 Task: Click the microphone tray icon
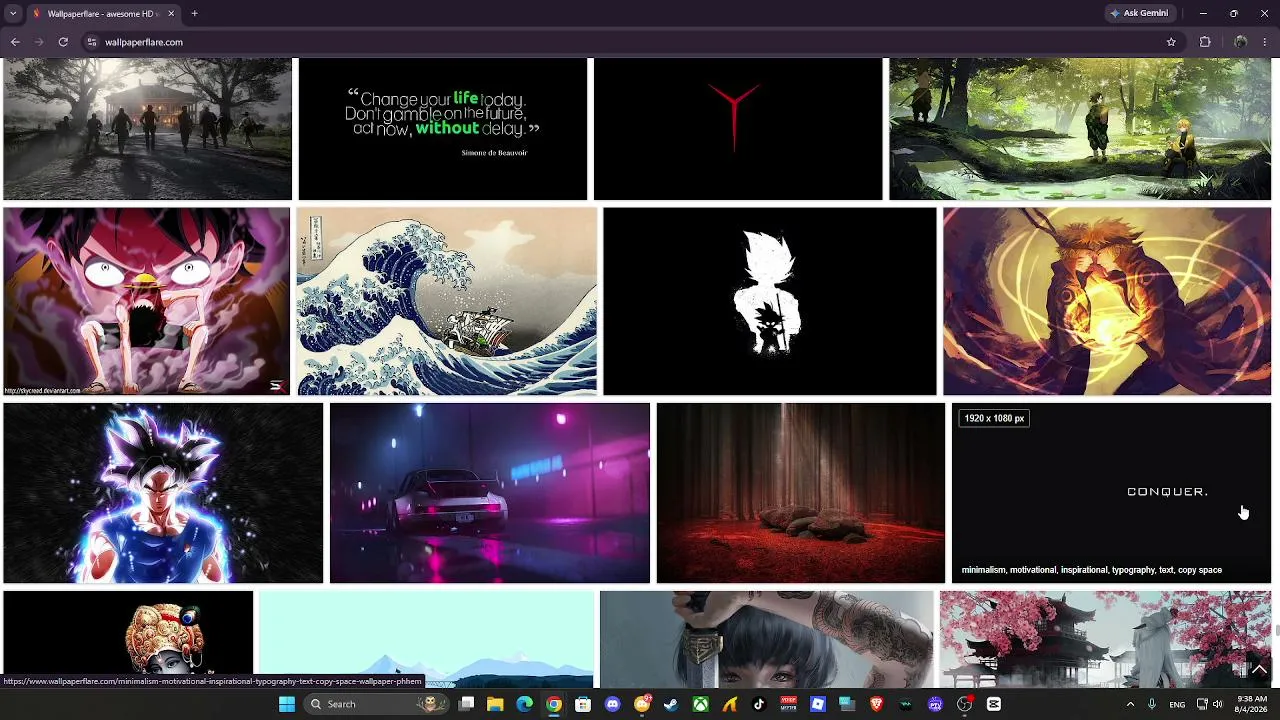click(1152, 704)
